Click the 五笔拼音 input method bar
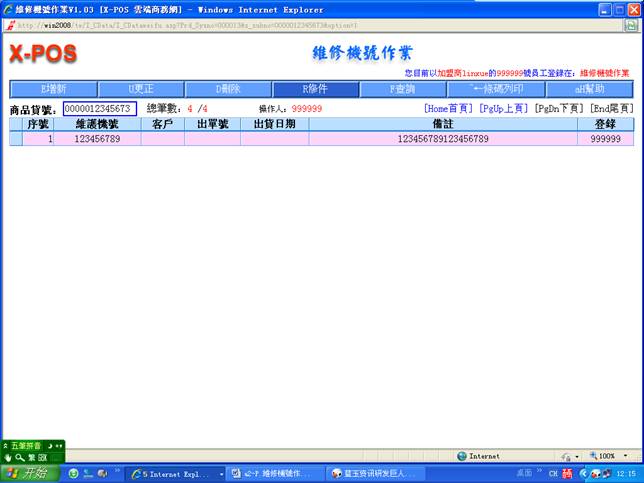 pos(28,445)
